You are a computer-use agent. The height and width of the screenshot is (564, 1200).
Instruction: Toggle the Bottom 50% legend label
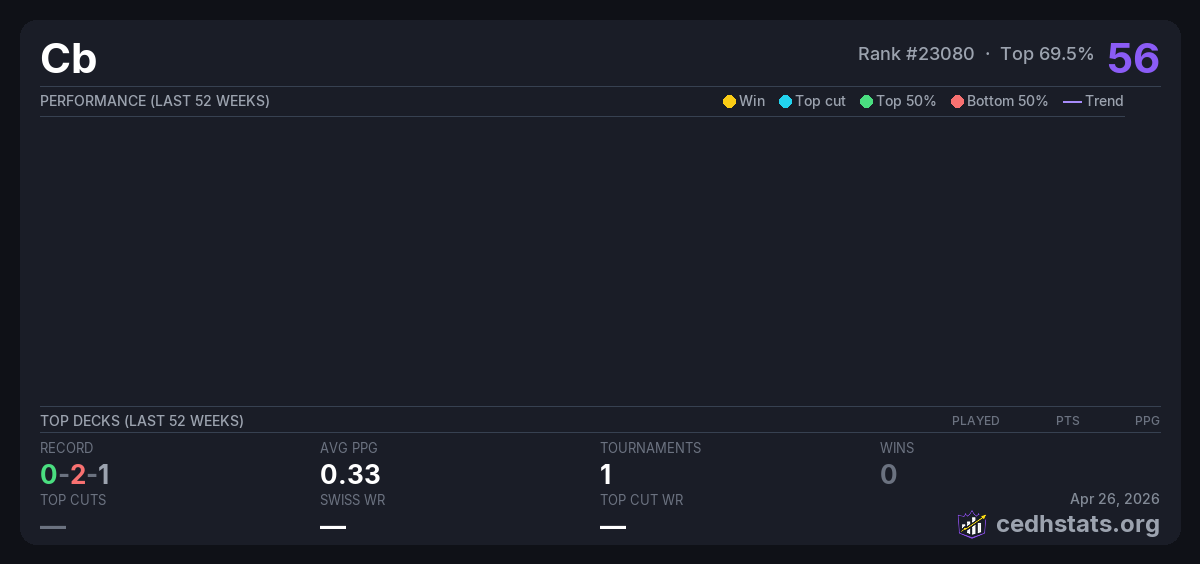click(1007, 101)
